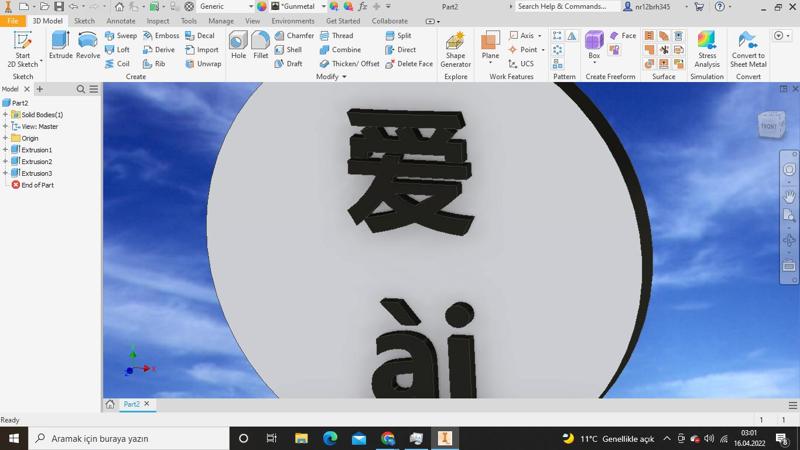
Task: Select the Extrude tool
Action: tap(61, 45)
